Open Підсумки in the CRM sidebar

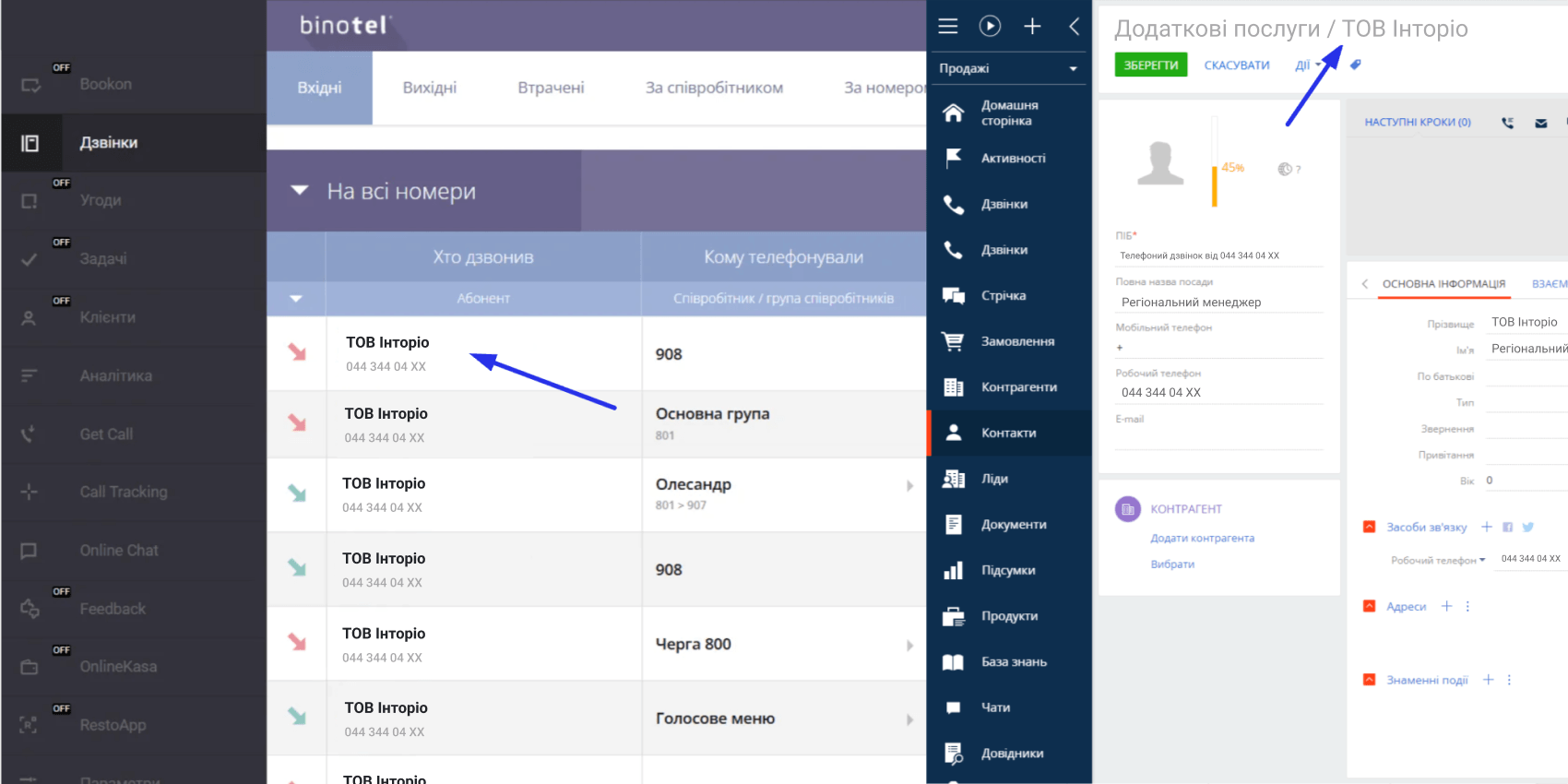click(1009, 571)
